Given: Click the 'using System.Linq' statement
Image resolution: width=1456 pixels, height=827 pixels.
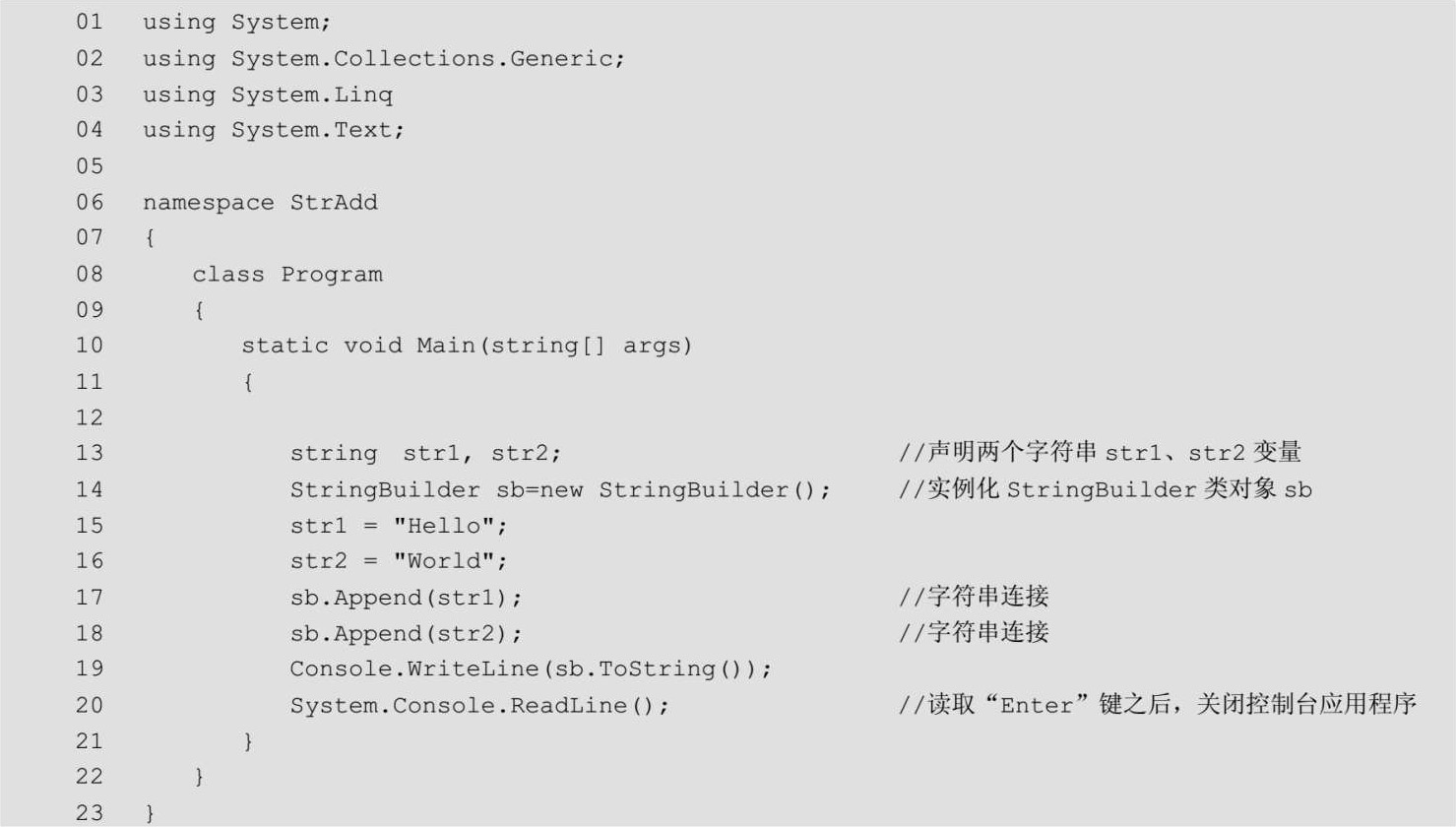Looking at the screenshot, I should [x=267, y=95].
